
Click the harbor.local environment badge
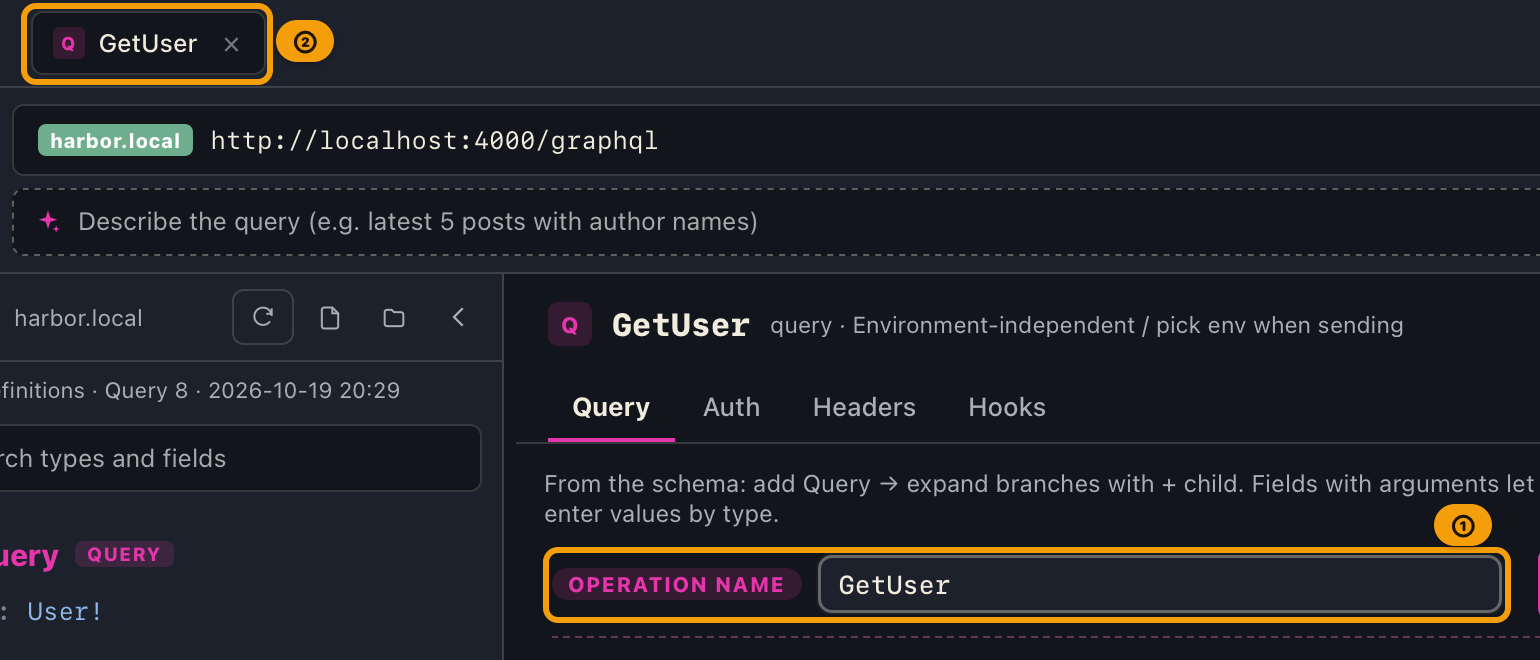[x=115, y=141]
